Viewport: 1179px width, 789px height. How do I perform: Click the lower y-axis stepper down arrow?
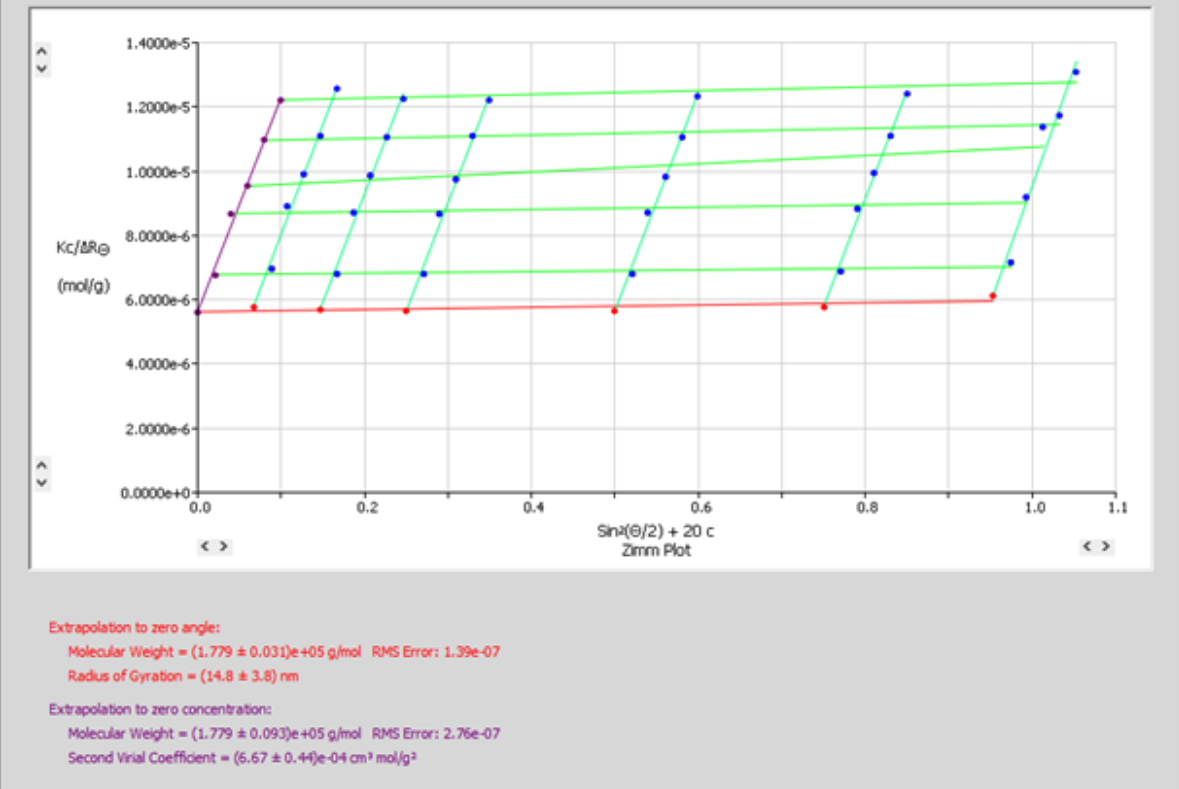pos(40,480)
